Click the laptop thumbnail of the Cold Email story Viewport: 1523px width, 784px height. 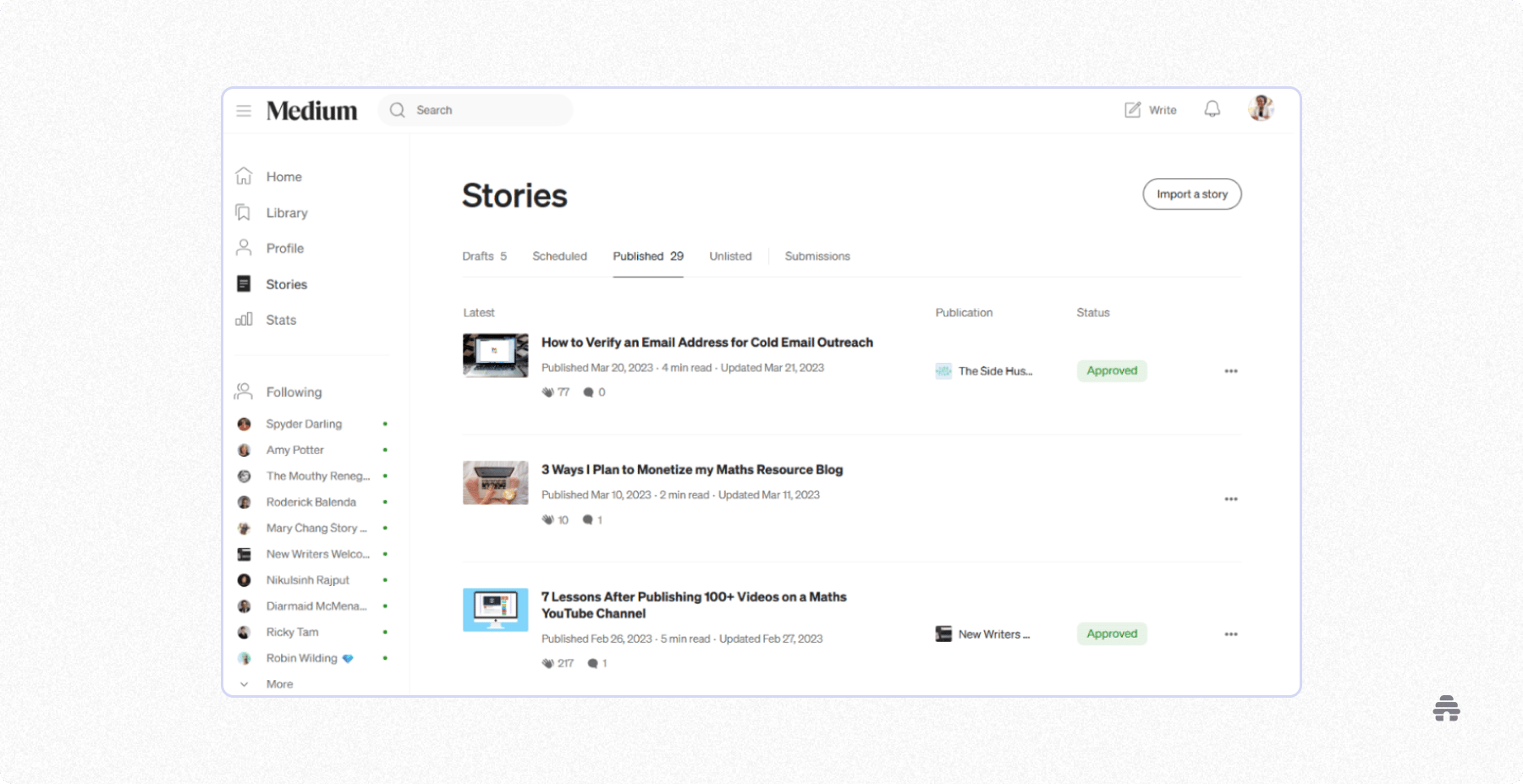pyautogui.click(x=495, y=355)
